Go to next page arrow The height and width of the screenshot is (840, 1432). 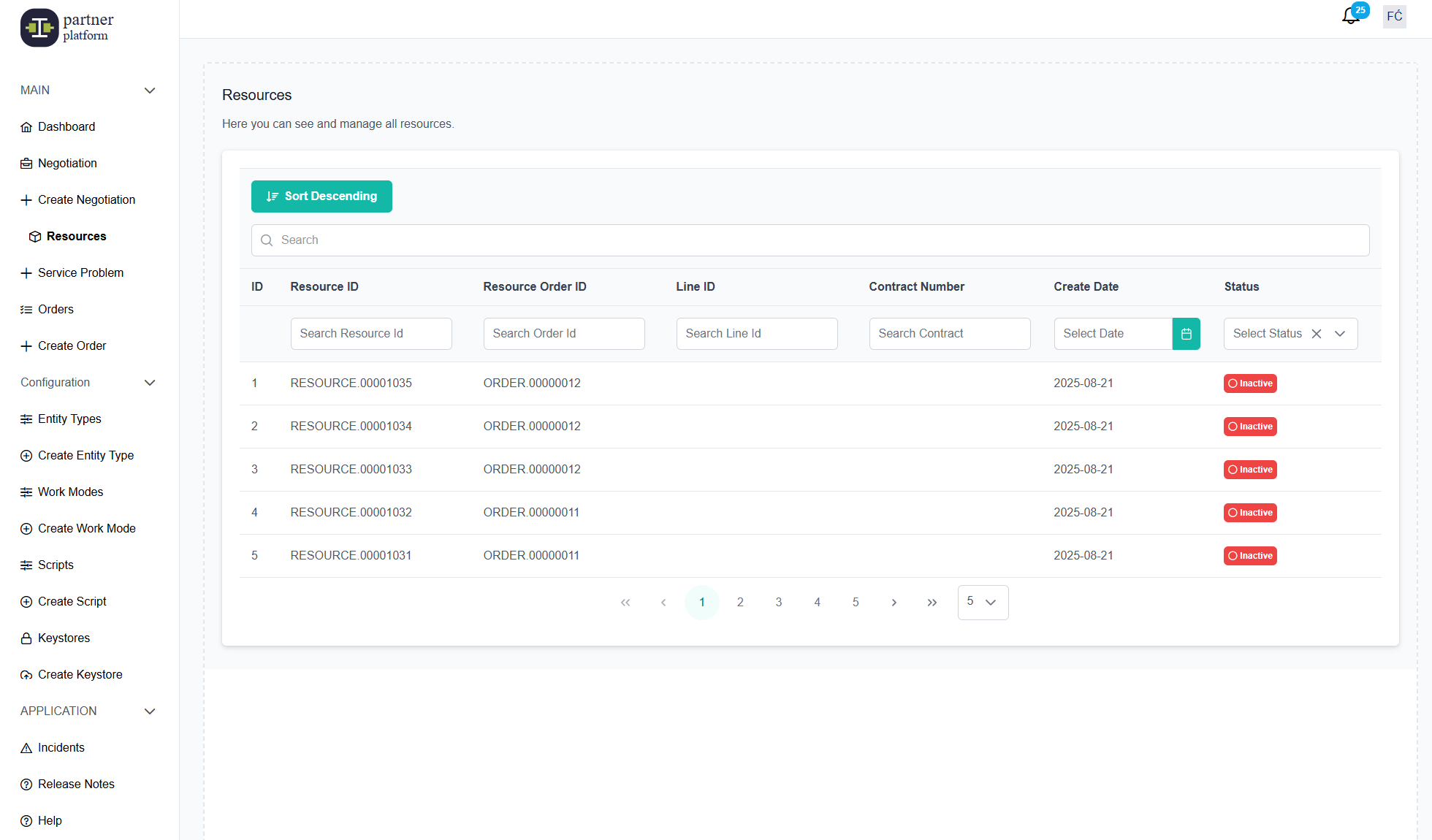pos(894,603)
